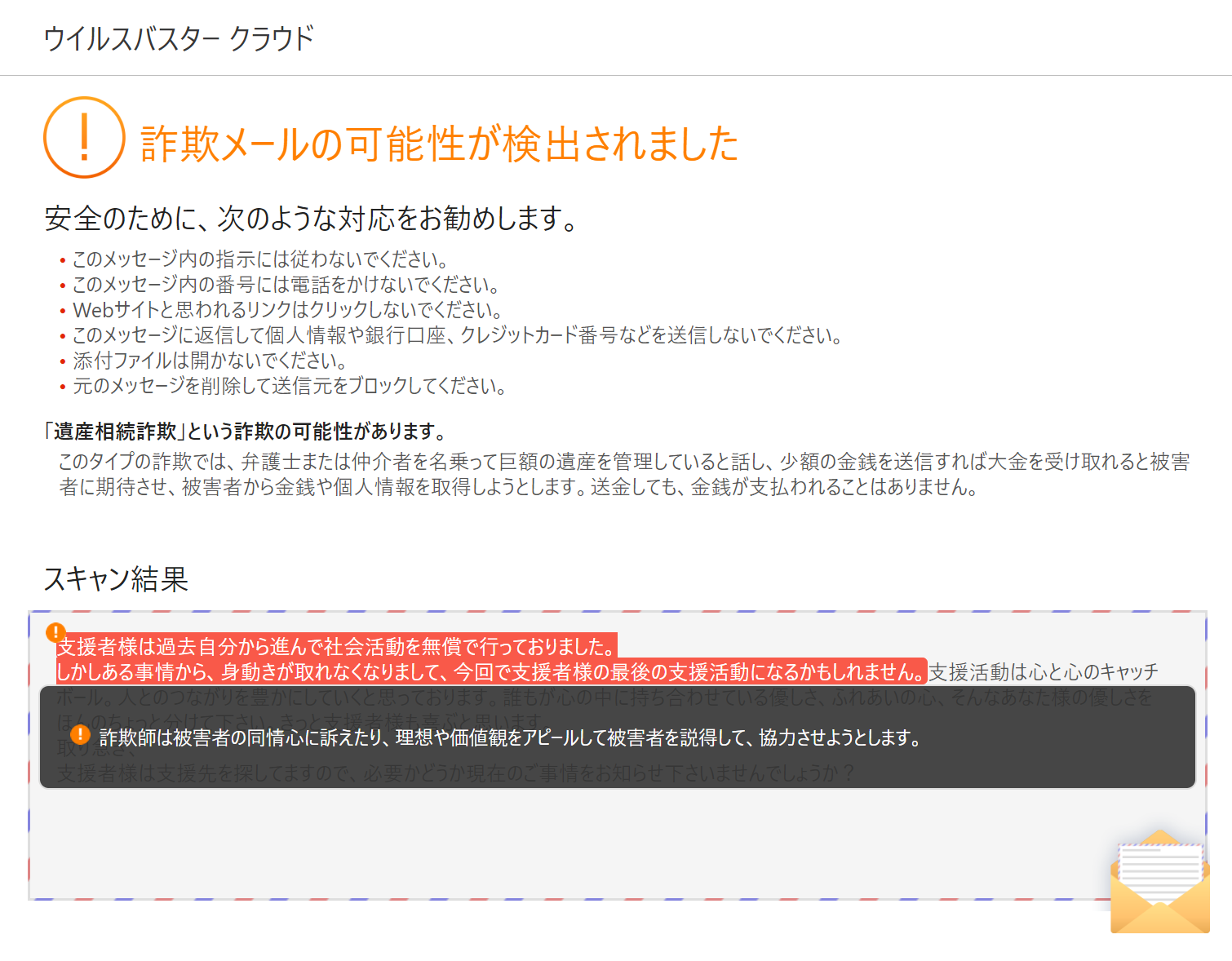Image resolution: width=1232 pixels, height=961 pixels.
Task: Click the ウイルスバスター クラウド title
Action: pyautogui.click(x=178, y=38)
